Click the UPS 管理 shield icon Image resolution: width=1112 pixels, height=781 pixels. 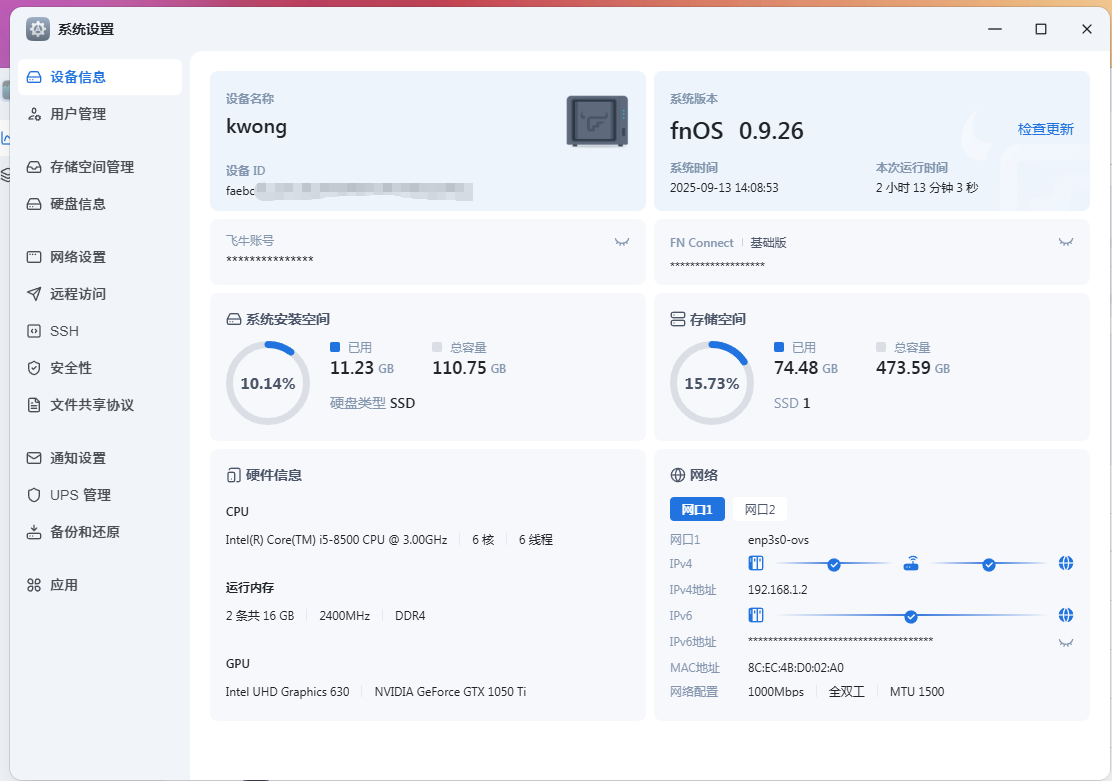click(x=34, y=495)
